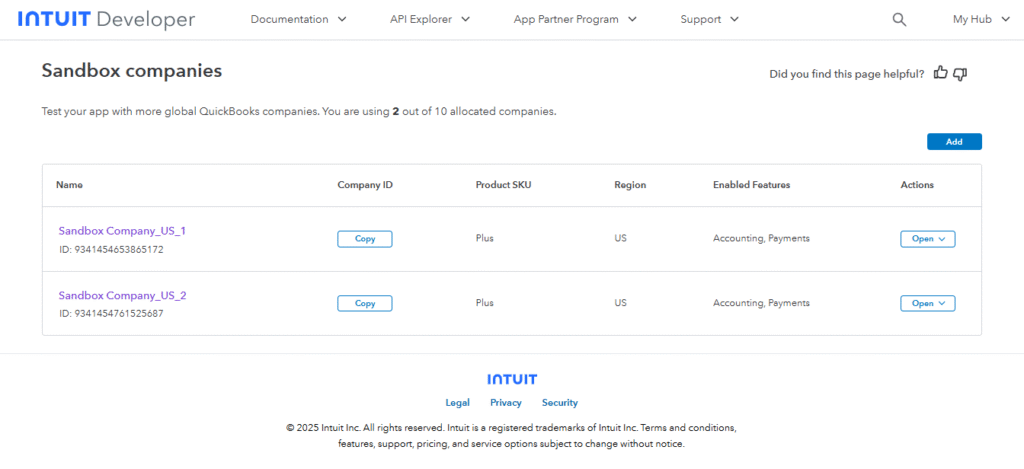
Task: Open the Security footer link
Action: (x=560, y=403)
